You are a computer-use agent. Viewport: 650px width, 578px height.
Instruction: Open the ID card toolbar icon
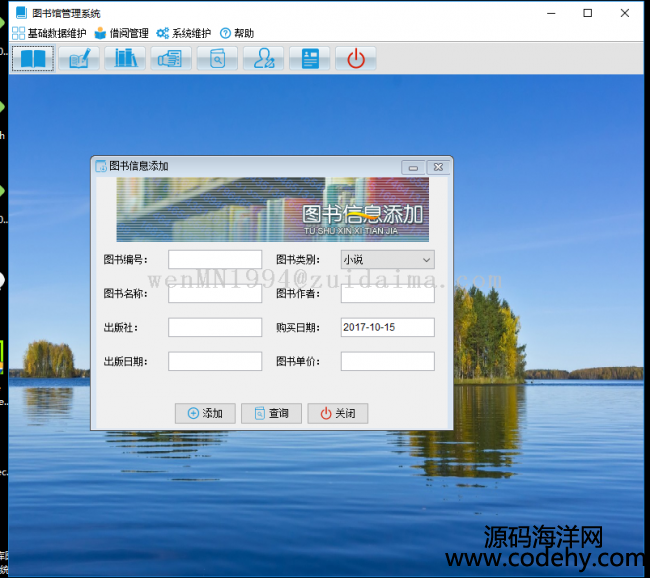click(x=310, y=58)
